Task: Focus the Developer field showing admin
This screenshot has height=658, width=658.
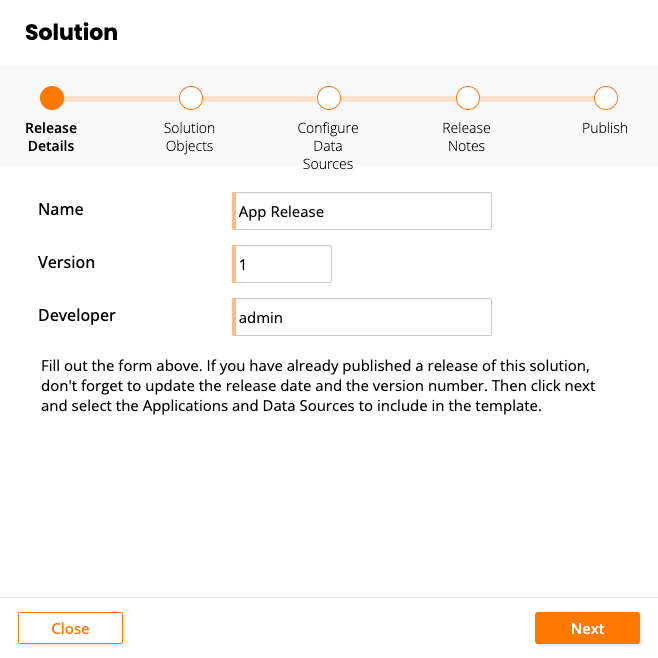Action: click(362, 317)
